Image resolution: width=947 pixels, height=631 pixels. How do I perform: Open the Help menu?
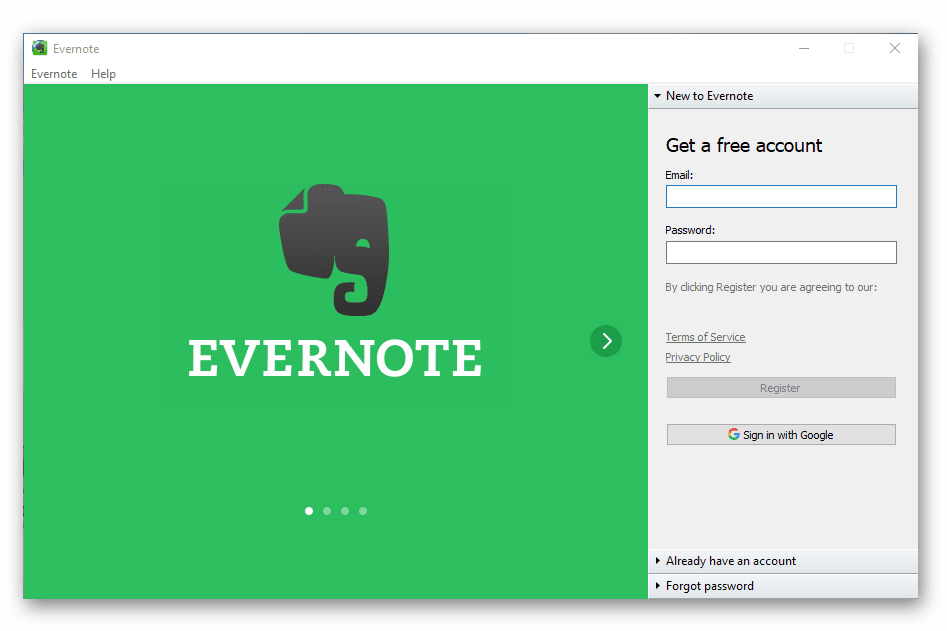click(x=103, y=74)
